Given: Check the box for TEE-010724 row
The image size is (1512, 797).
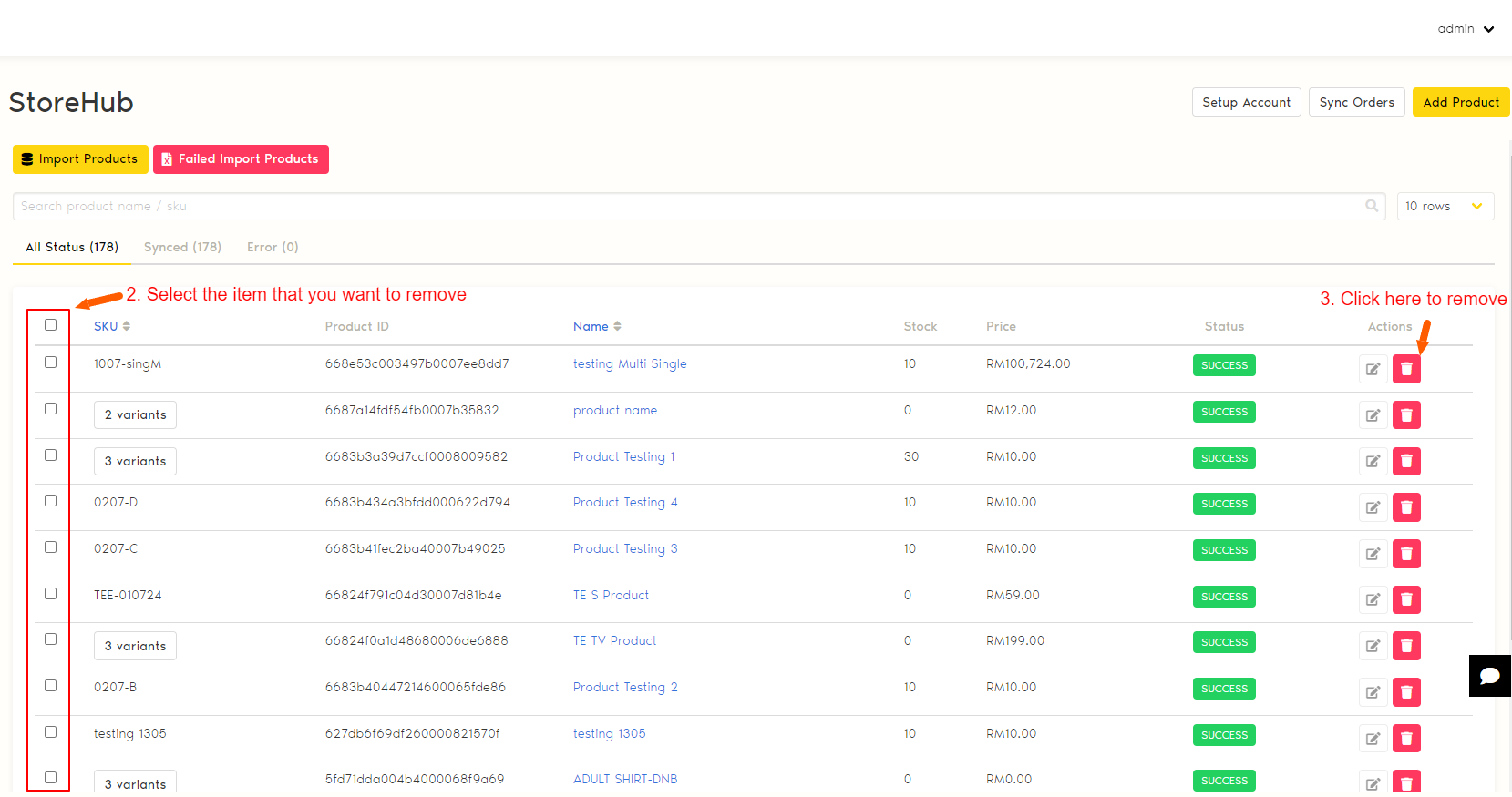Looking at the screenshot, I should pos(51,594).
